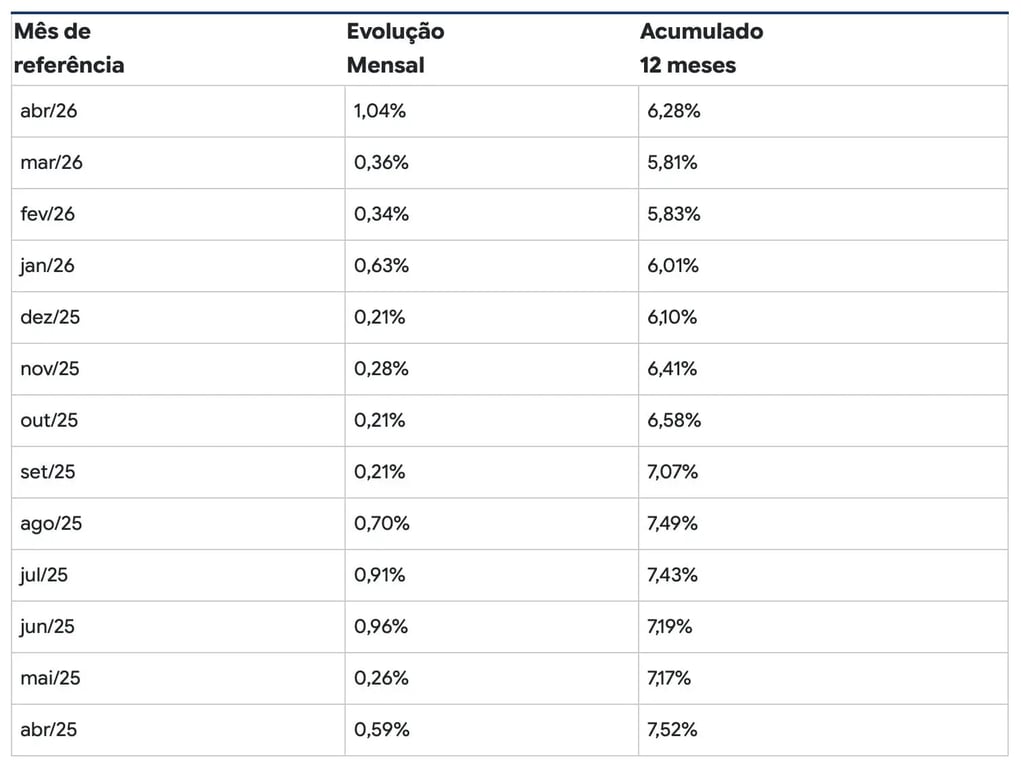Select the 7,17% accumulated value
1021x768 pixels.
(670, 678)
